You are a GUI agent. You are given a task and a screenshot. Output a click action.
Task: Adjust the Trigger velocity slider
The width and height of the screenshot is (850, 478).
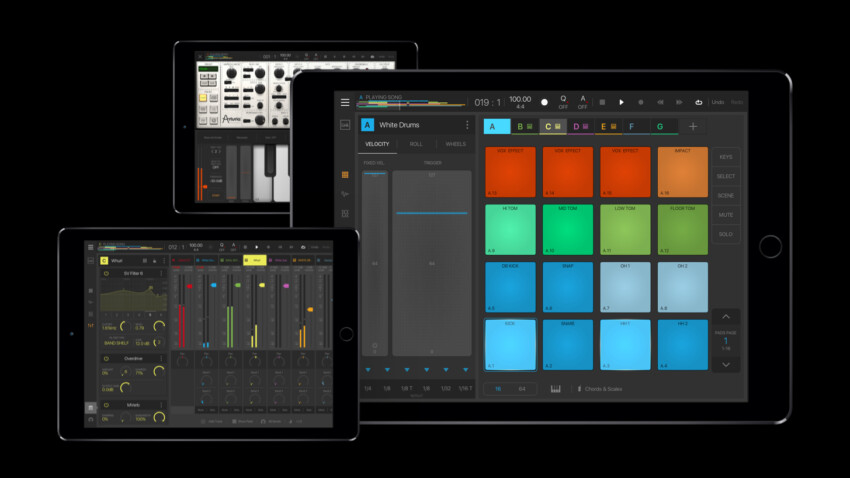pyautogui.click(x=432, y=263)
